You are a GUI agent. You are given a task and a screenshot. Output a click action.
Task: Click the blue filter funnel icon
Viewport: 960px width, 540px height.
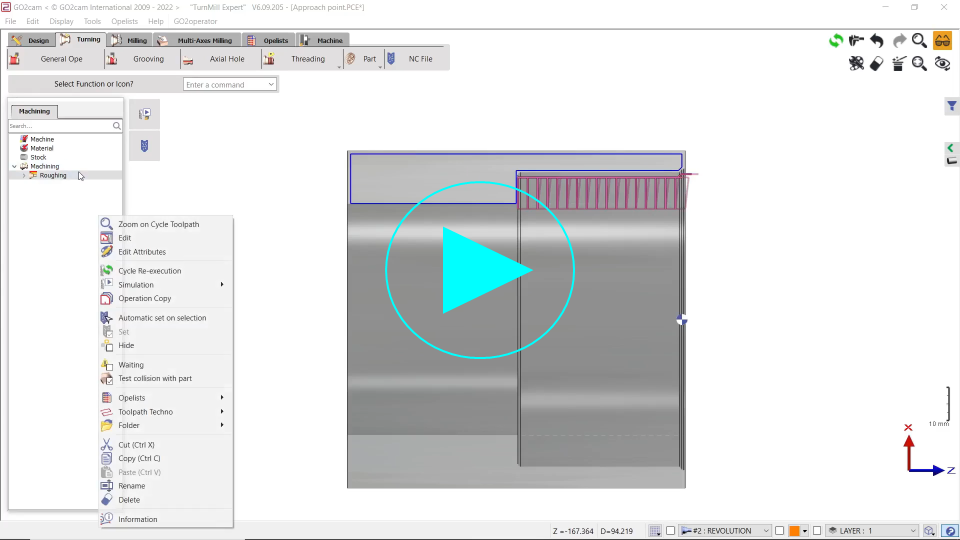pos(952,106)
